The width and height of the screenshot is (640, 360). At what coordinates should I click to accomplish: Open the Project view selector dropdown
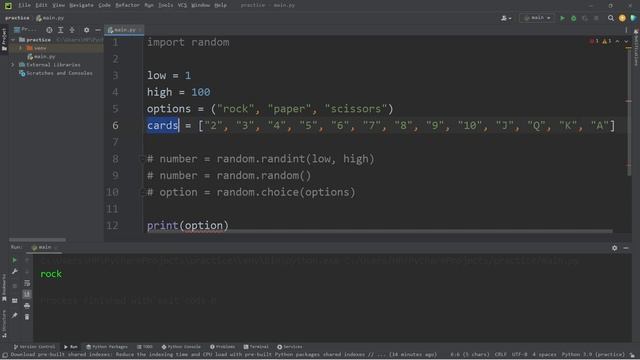(26, 30)
